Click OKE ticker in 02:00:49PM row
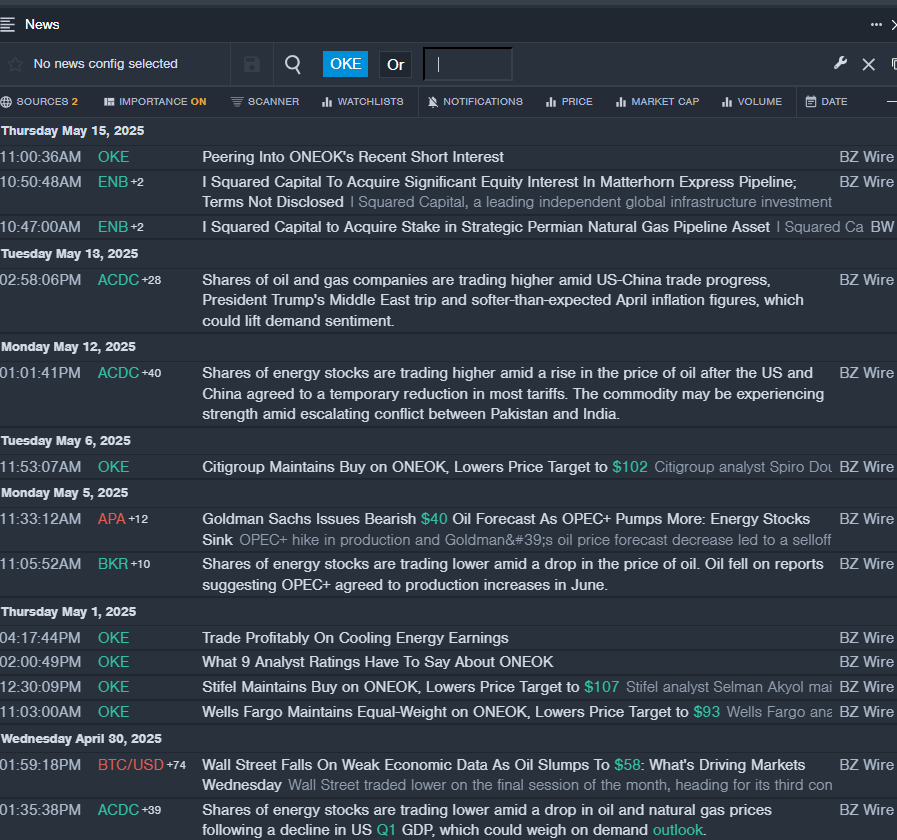This screenshot has height=840, width=897. tap(113, 662)
